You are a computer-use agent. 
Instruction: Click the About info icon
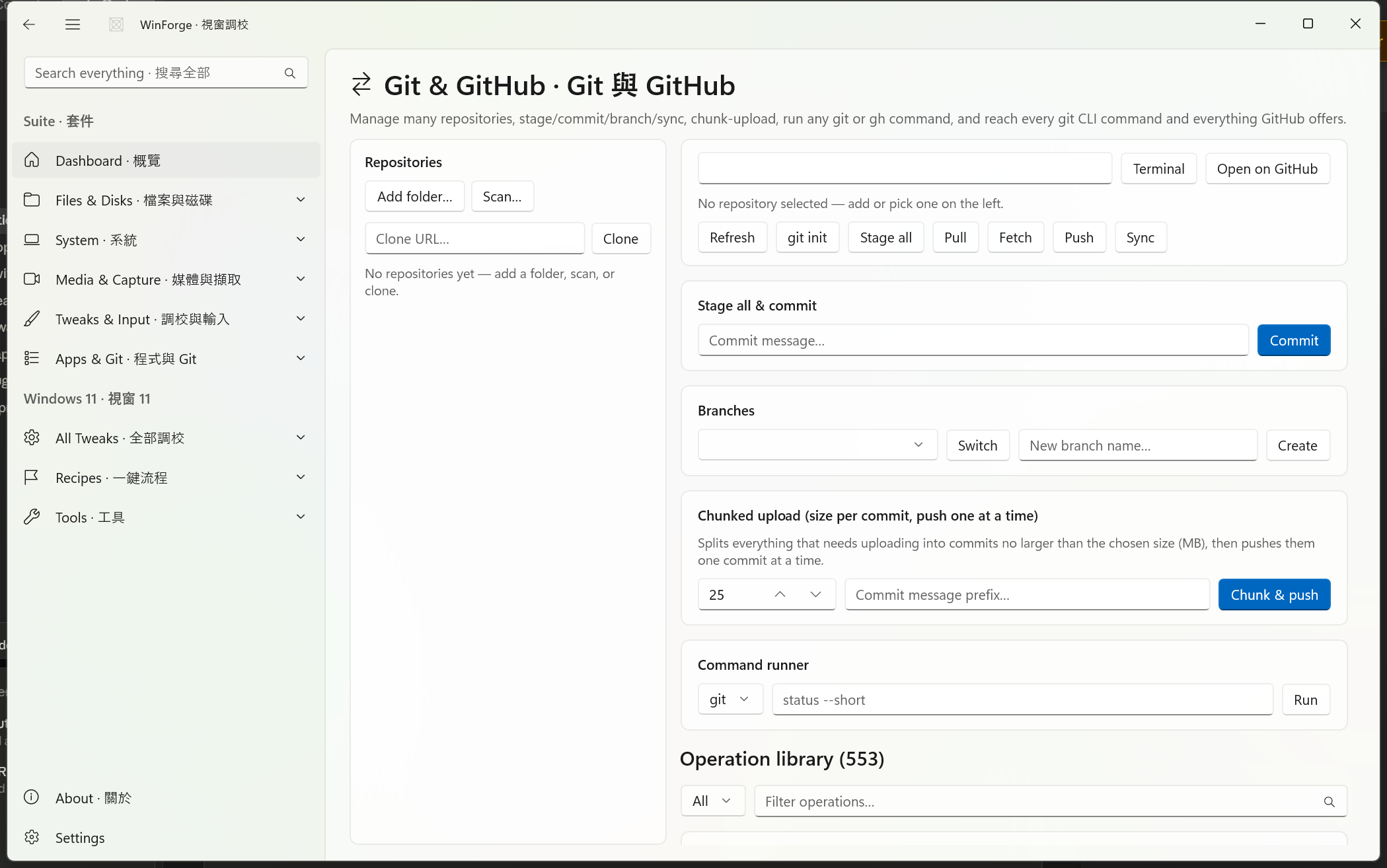pyautogui.click(x=32, y=797)
